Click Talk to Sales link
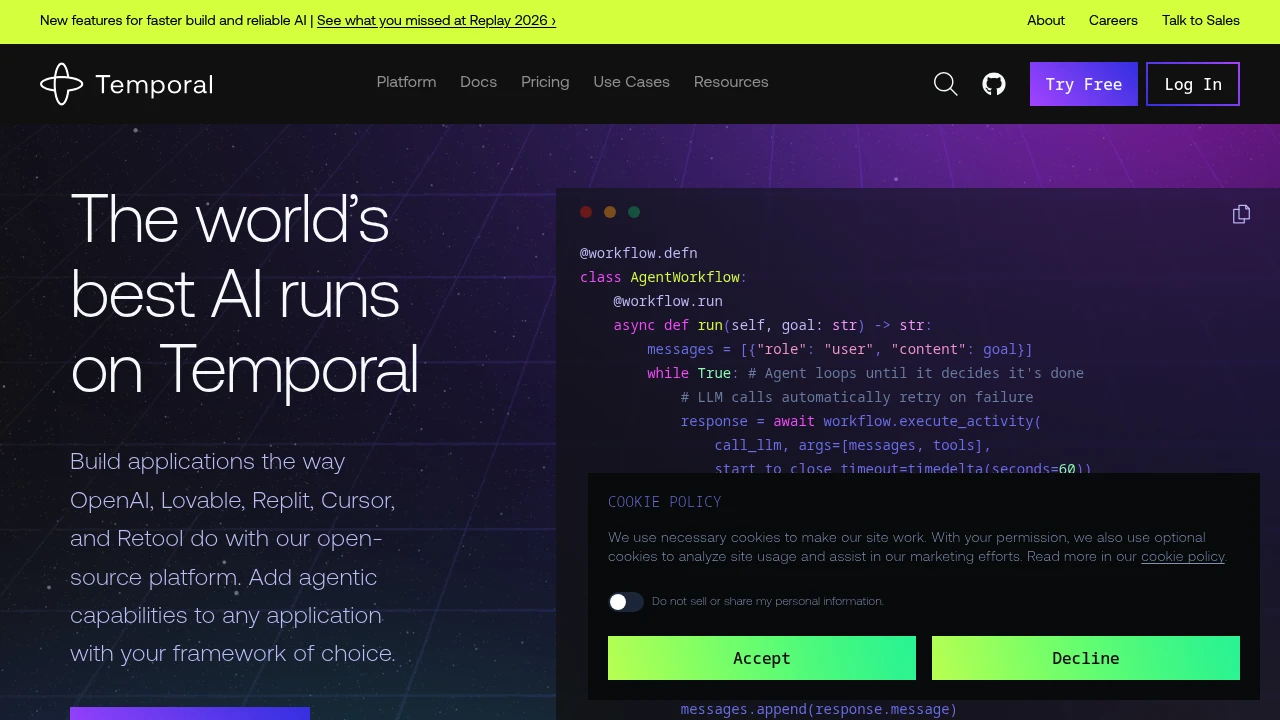1280x720 pixels. point(1201,20)
